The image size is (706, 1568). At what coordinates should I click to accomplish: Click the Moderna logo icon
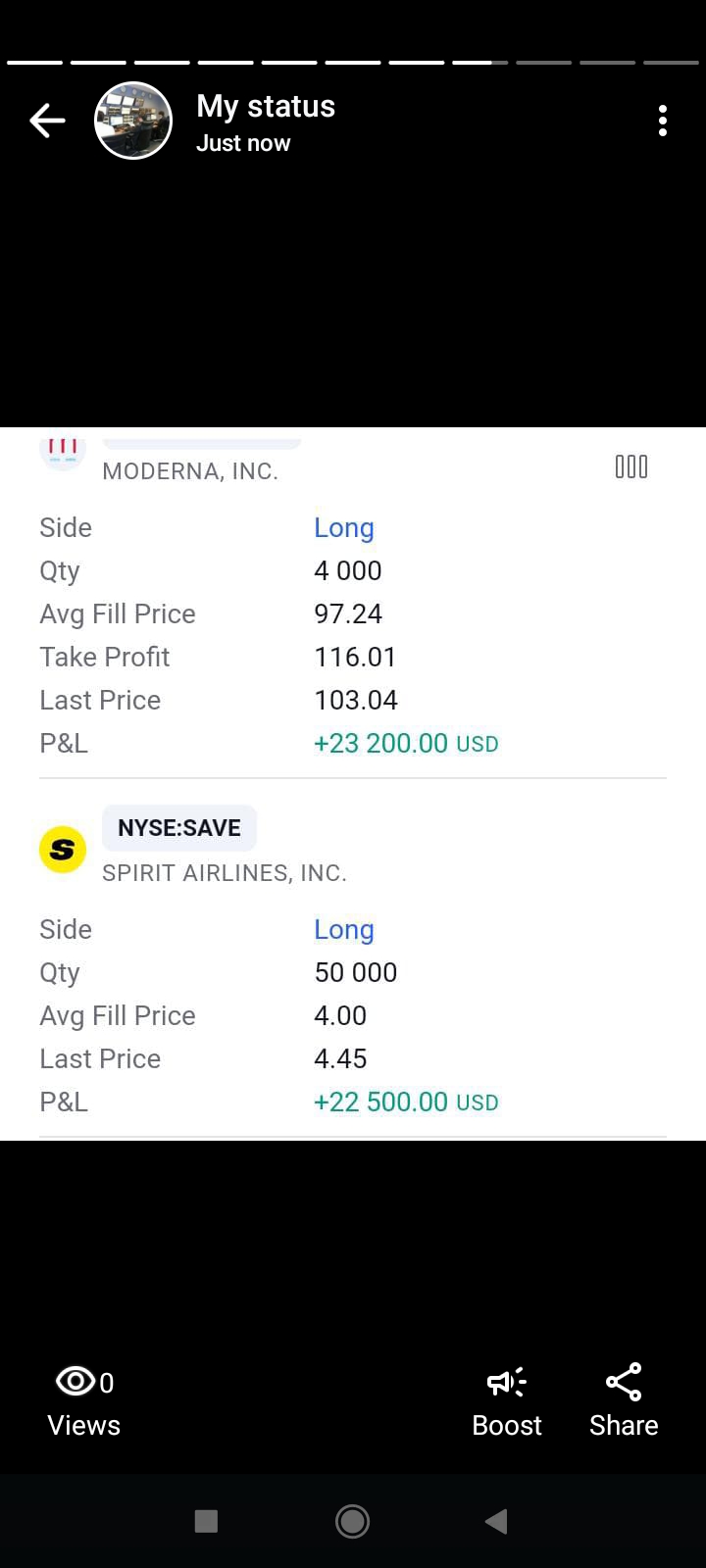tap(63, 450)
